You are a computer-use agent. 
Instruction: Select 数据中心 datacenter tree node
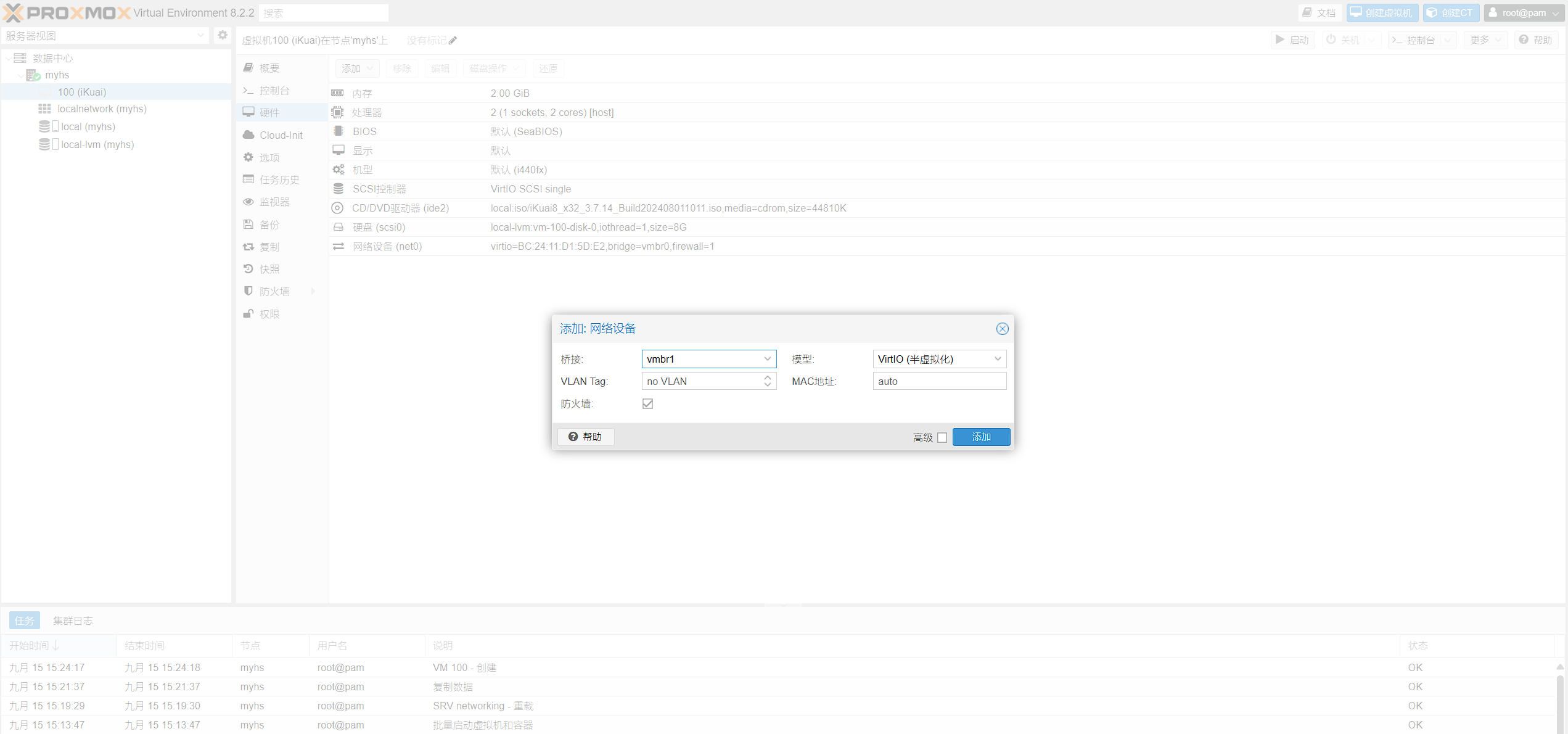(x=52, y=58)
